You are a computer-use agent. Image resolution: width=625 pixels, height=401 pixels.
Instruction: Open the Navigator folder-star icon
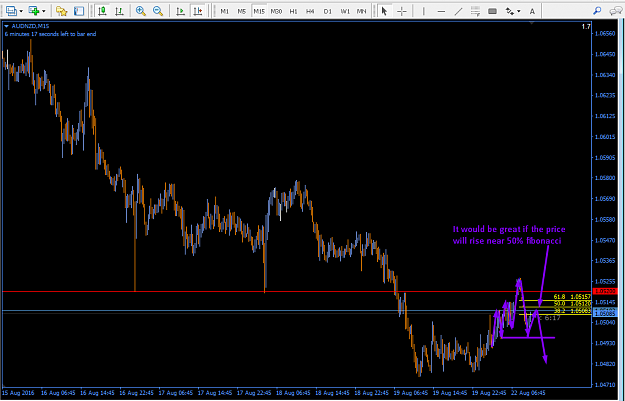coord(61,11)
